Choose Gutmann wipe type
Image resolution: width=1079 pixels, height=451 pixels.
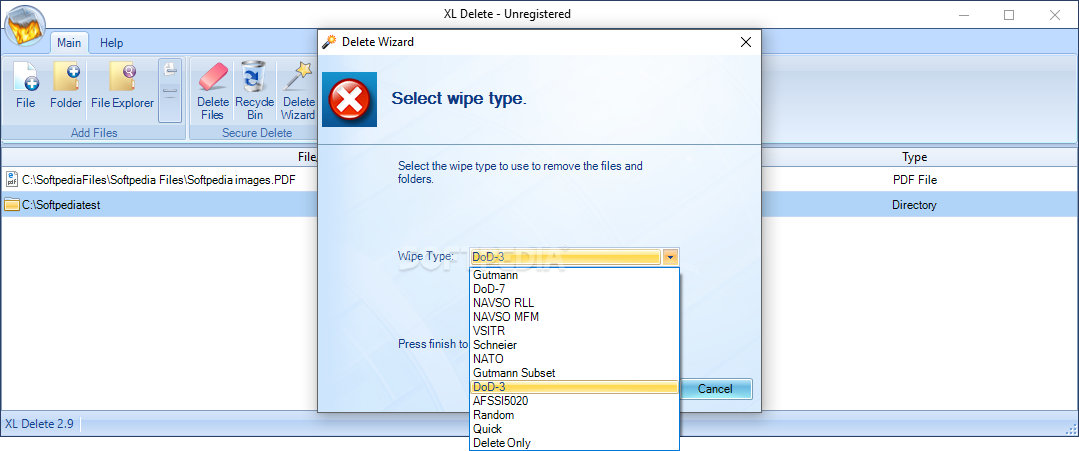tap(575, 275)
